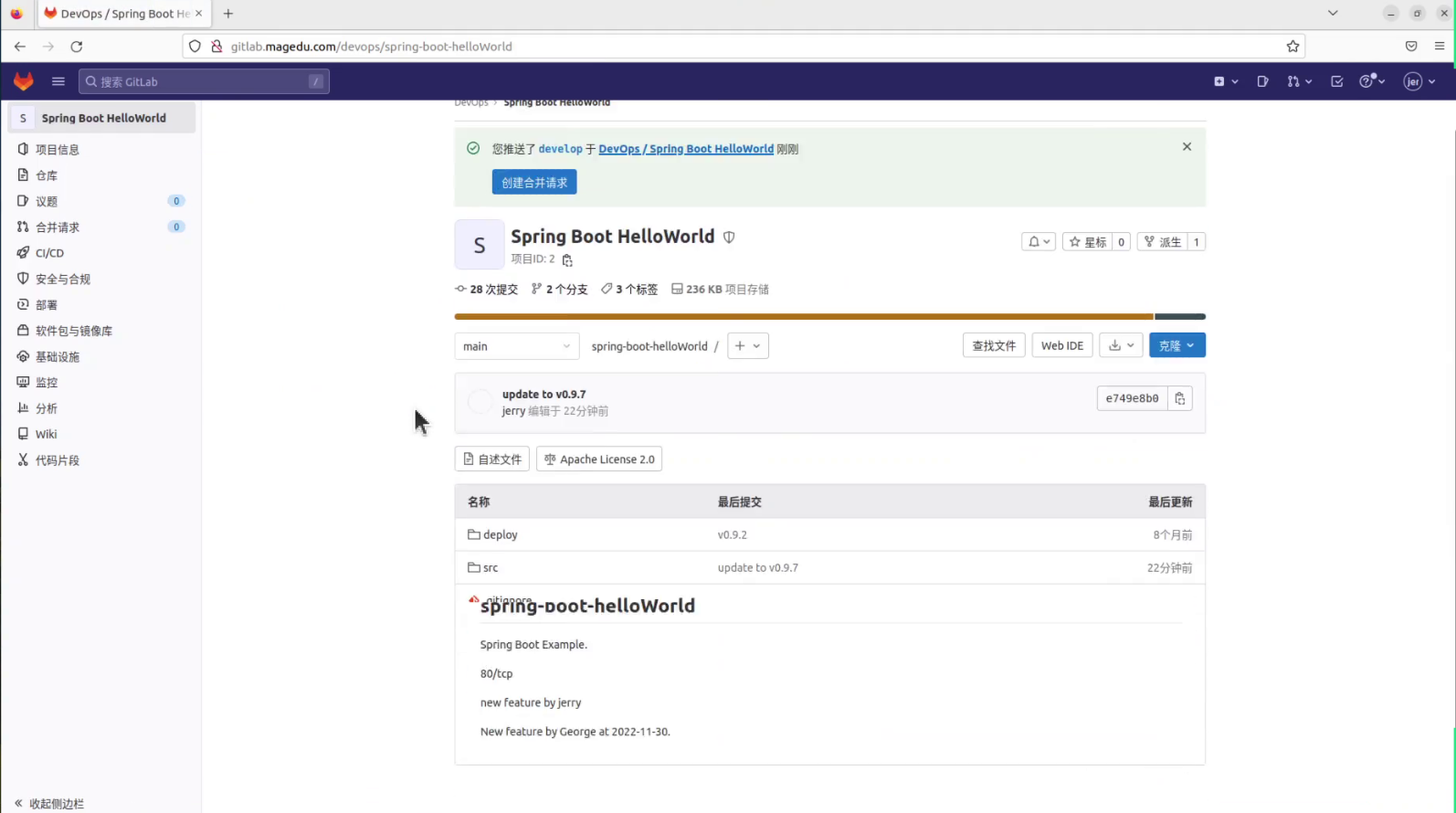Click 查找文件 button
This screenshot has height=813, width=1456.
coord(994,345)
